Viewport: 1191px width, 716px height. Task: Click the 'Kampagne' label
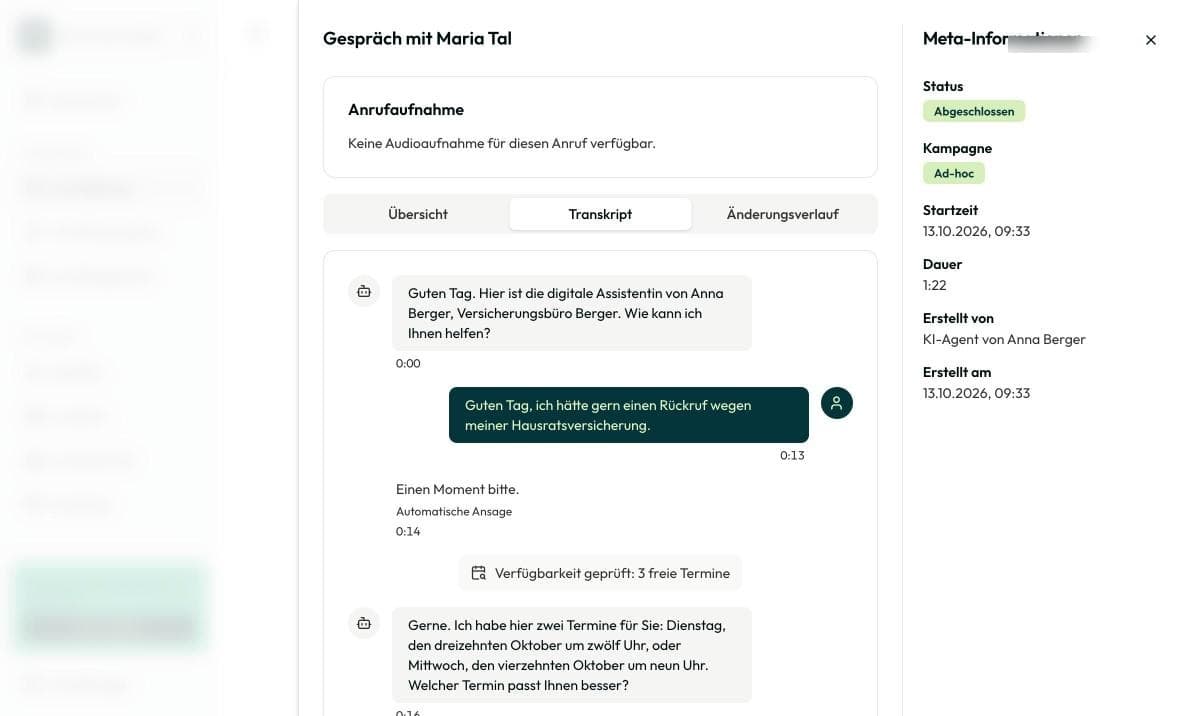pyautogui.click(x=957, y=148)
